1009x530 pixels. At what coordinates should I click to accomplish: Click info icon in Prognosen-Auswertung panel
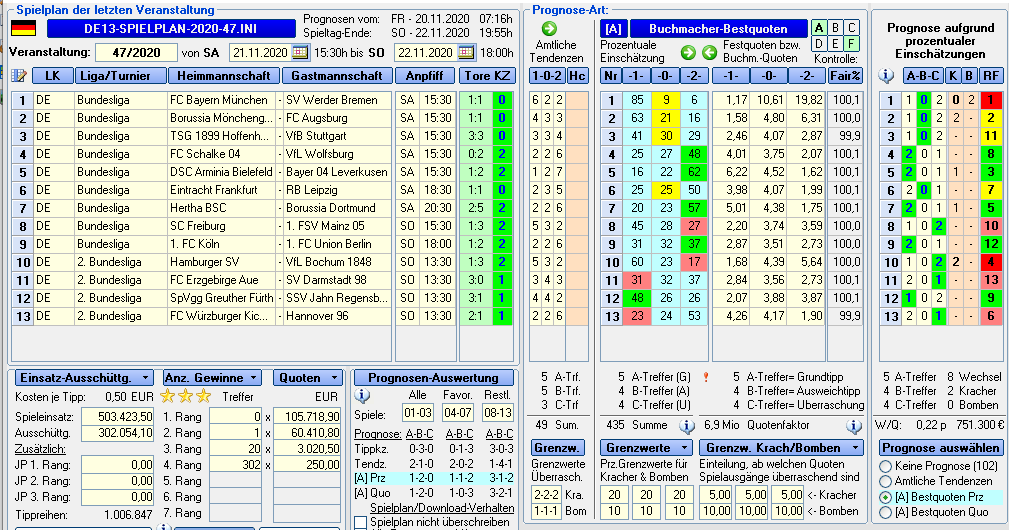pos(362,396)
